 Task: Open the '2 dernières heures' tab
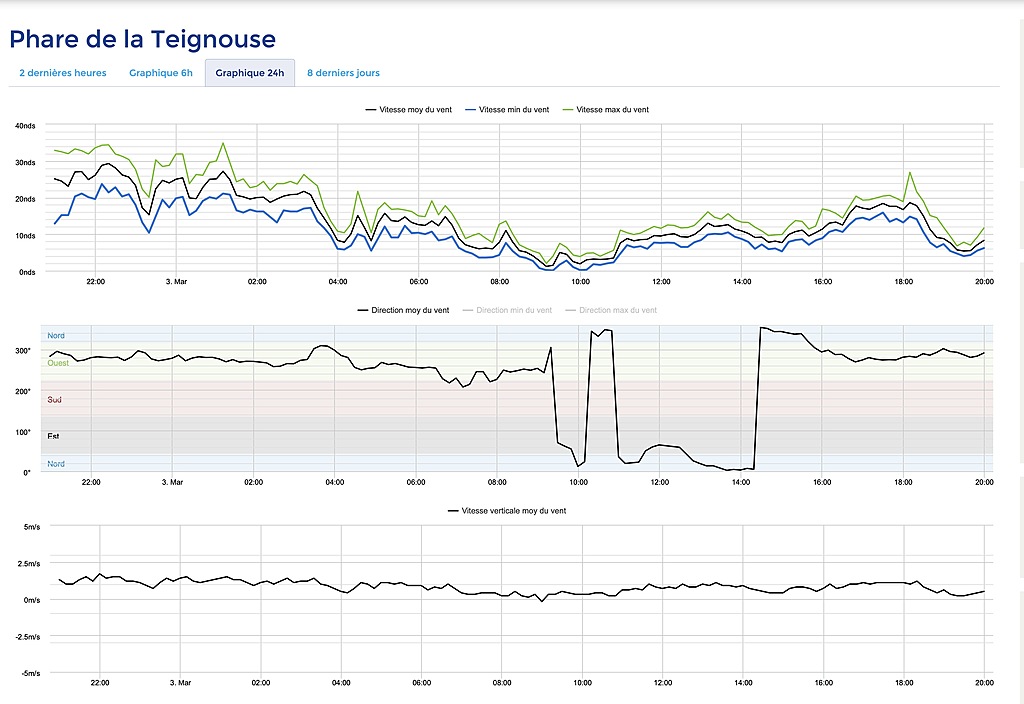tap(63, 73)
